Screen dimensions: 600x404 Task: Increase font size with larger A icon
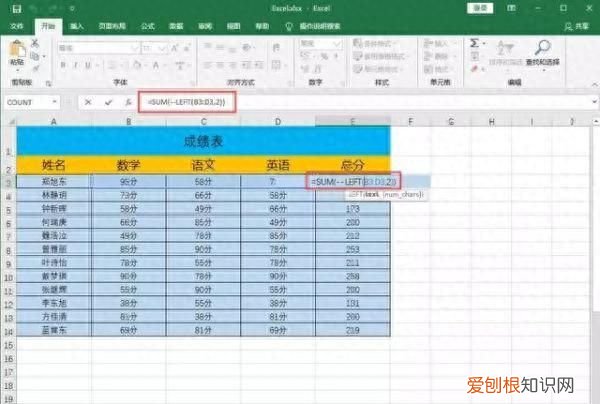174,48
